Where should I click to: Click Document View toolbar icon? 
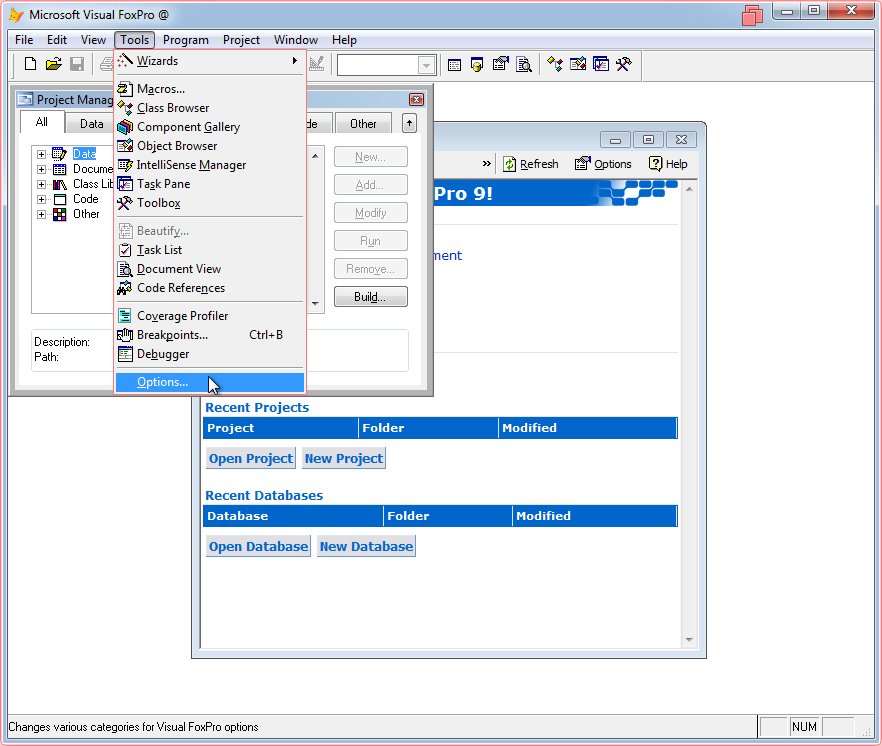point(524,65)
